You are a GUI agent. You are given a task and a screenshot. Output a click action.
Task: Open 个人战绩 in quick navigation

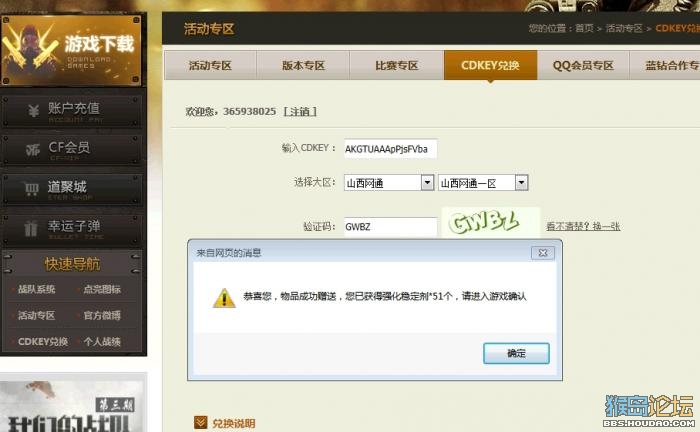(x=102, y=342)
